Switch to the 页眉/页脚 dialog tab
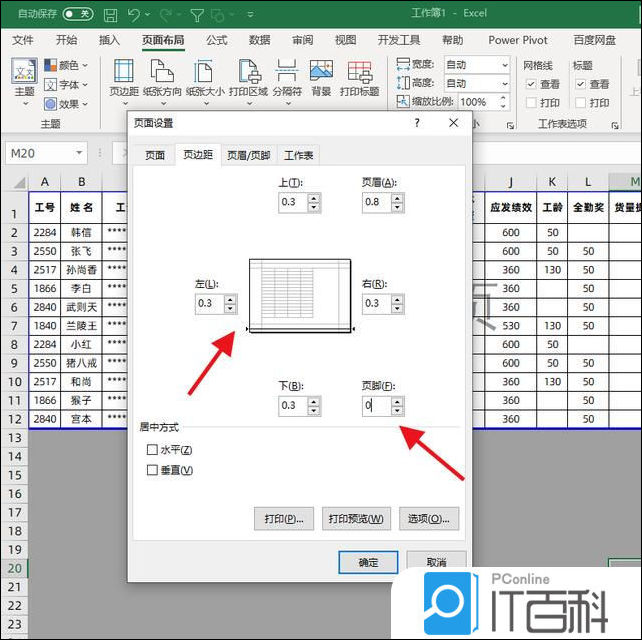The height and width of the screenshot is (640, 642). [x=248, y=156]
